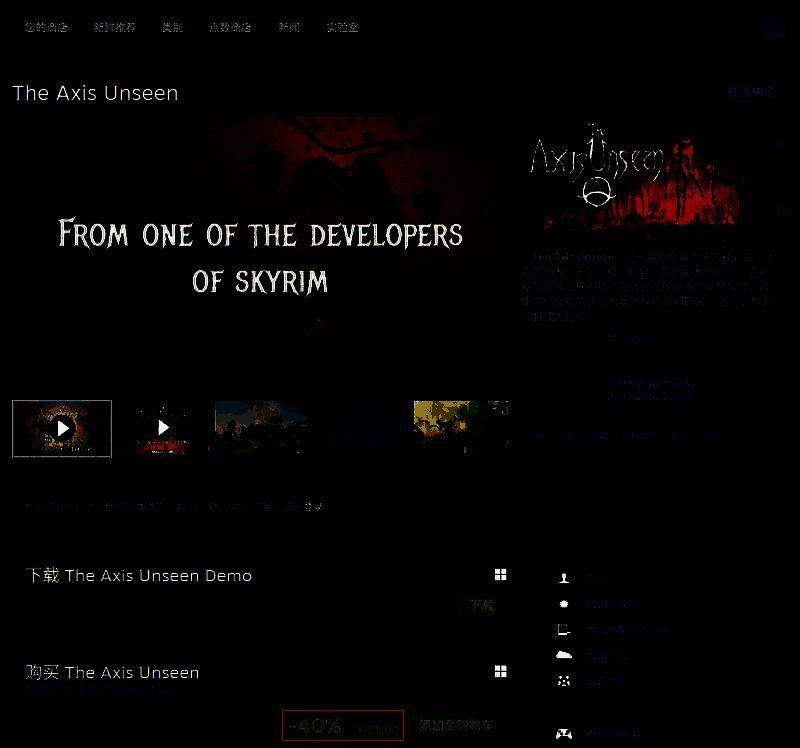Image resolution: width=800 pixels, height=748 pixels.
Task: Click The Axis Unseen capsule header image
Action: [633, 174]
